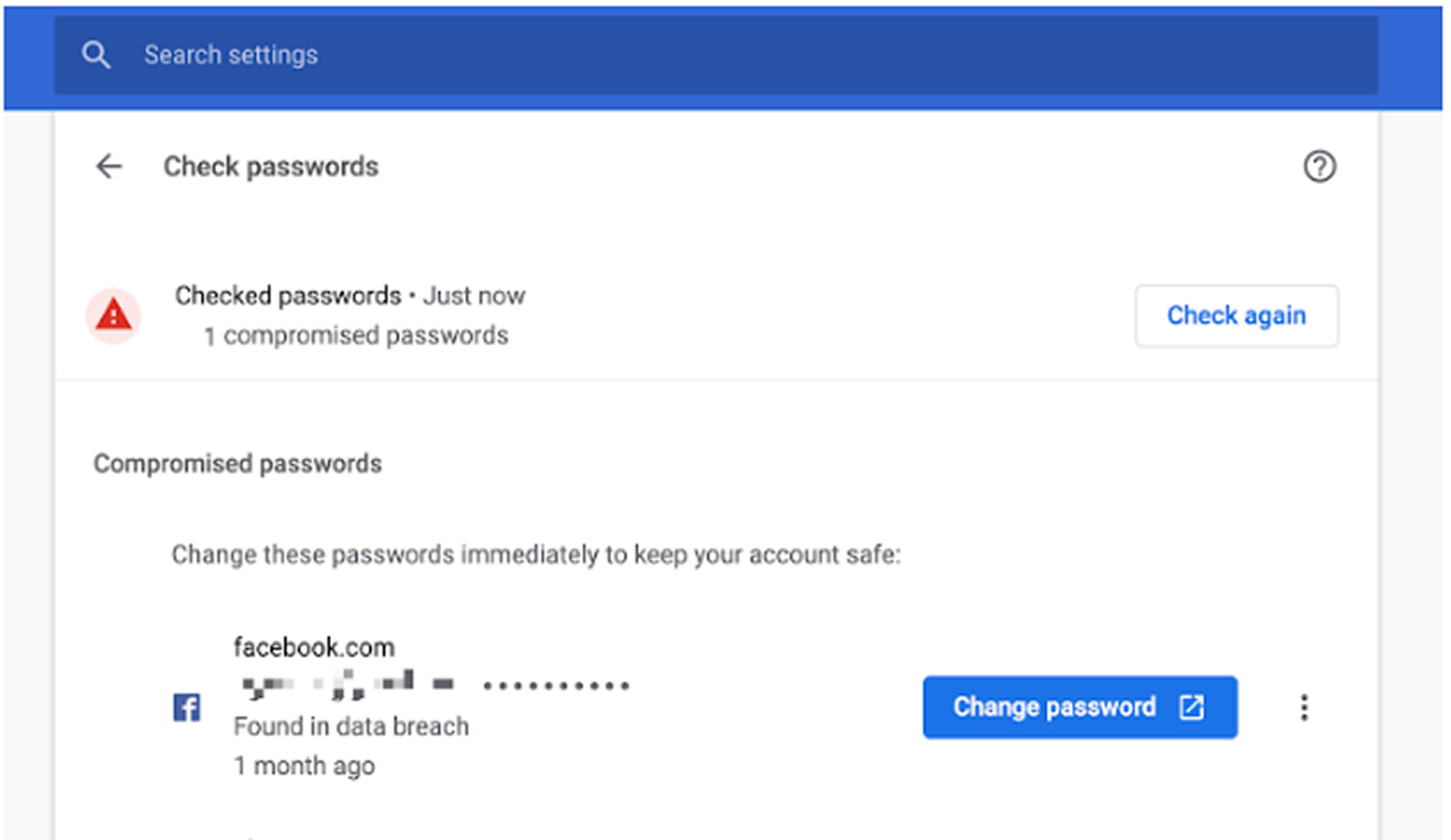Select the facebook.com site name
This screenshot has width=1451, height=840.
314,647
